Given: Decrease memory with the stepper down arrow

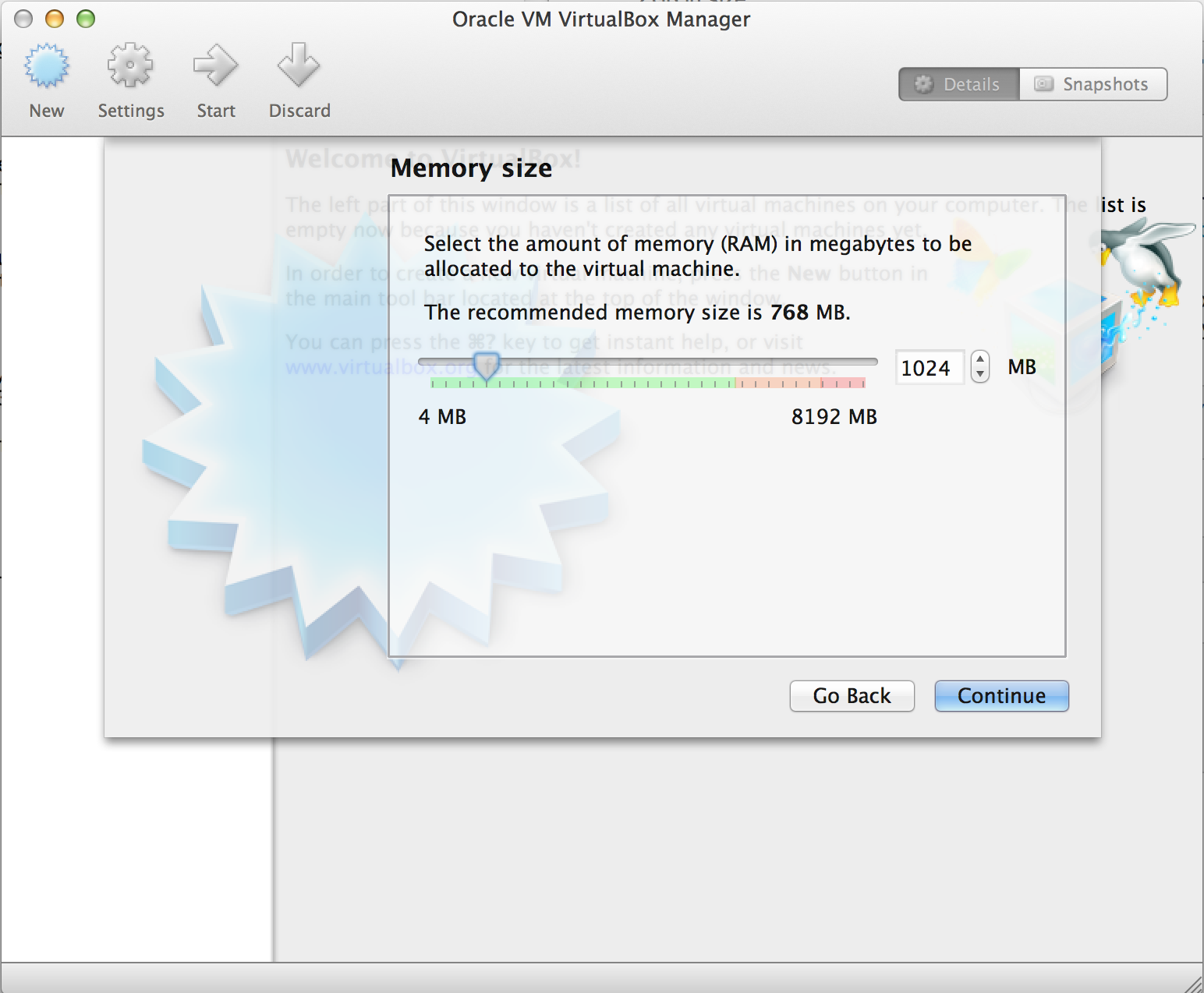Looking at the screenshot, I should pyautogui.click(x=980, y=375).
